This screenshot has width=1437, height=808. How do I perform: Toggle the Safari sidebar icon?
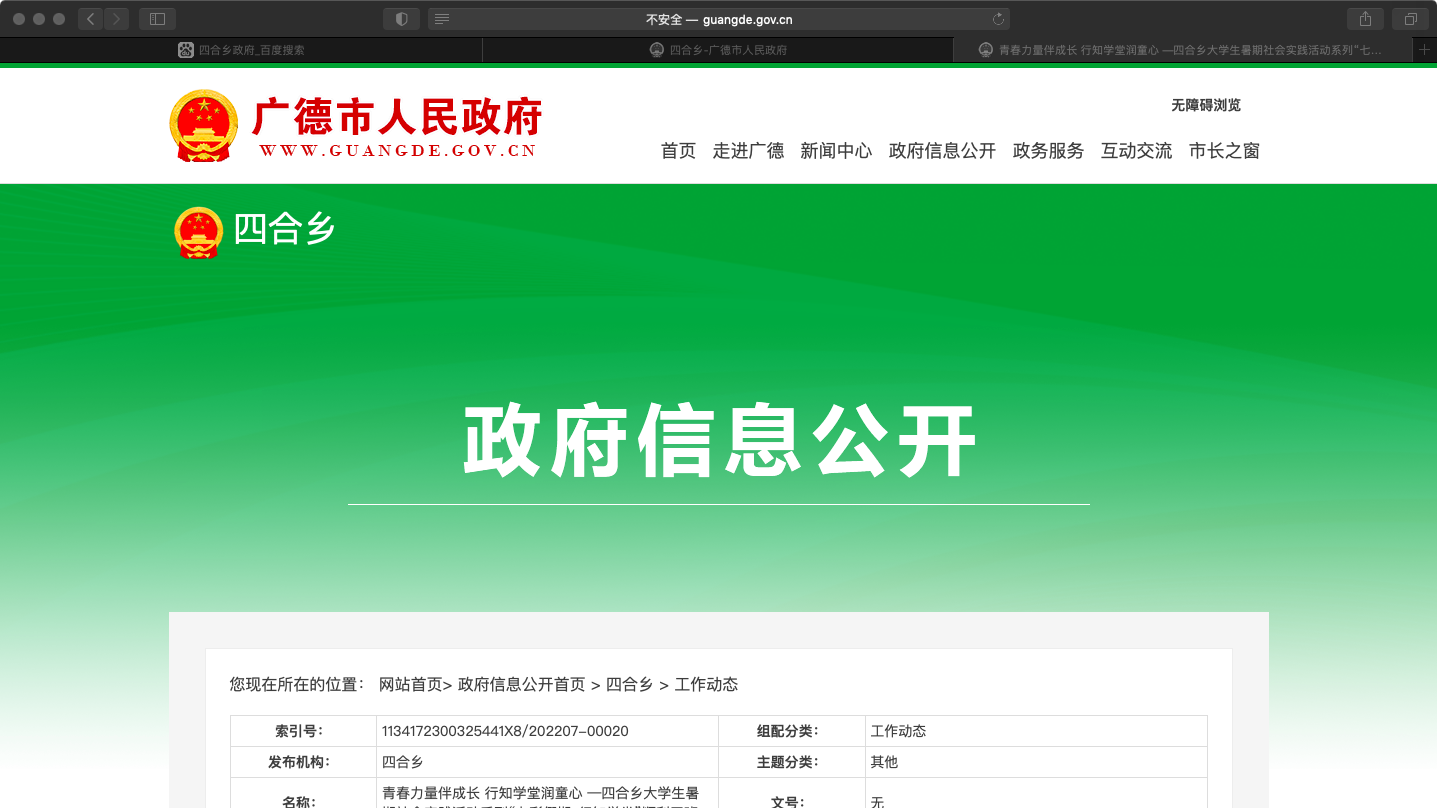[157, 19]
